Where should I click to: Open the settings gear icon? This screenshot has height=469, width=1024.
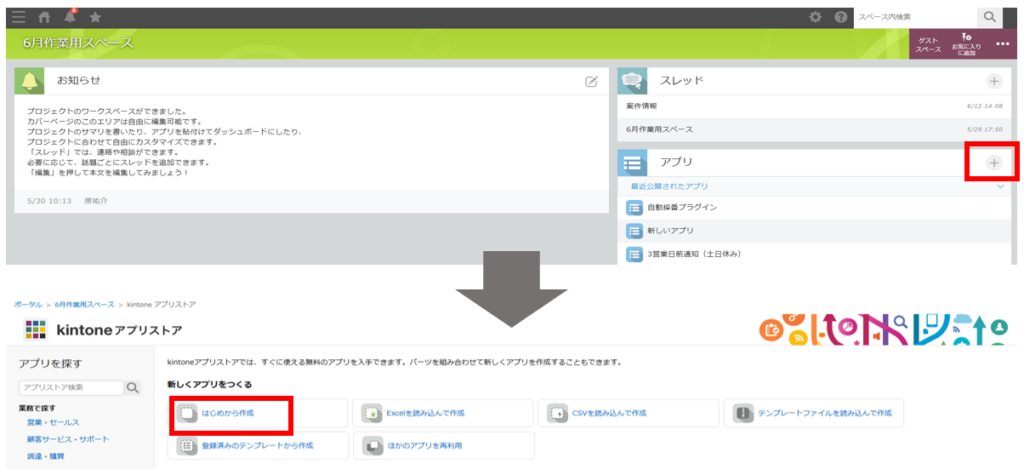tap(815, 18)
